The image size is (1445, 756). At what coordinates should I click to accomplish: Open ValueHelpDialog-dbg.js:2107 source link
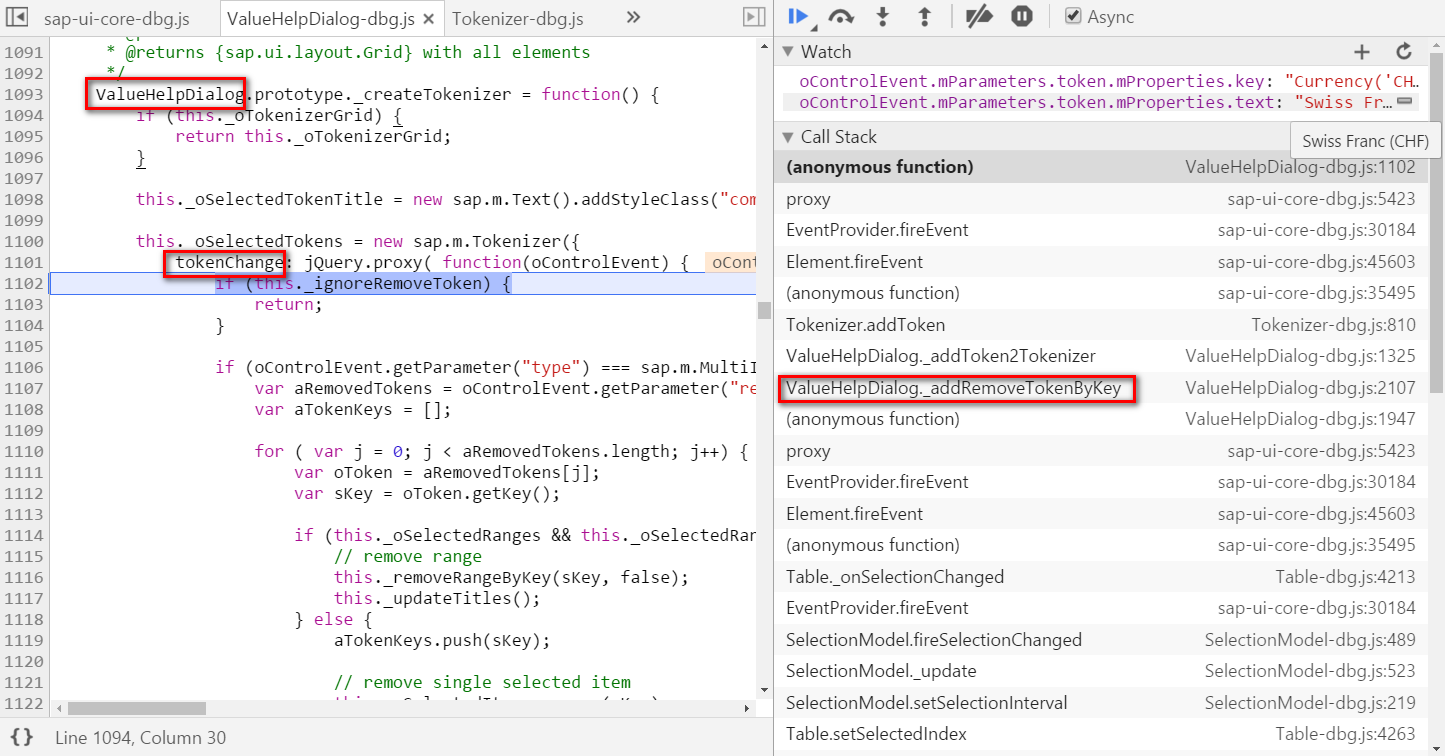click(1300, 388)
